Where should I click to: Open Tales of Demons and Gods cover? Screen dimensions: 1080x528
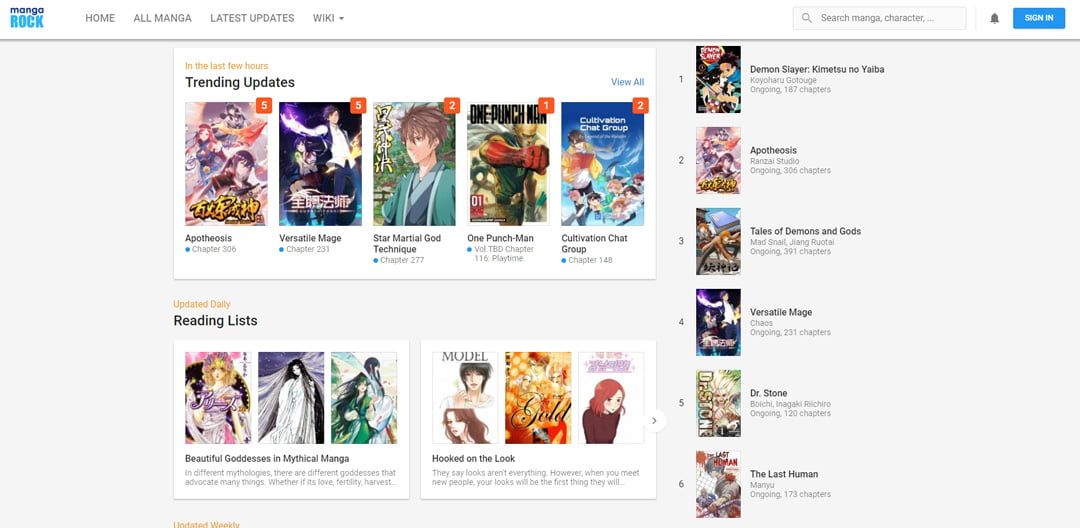tap(718, 242)
